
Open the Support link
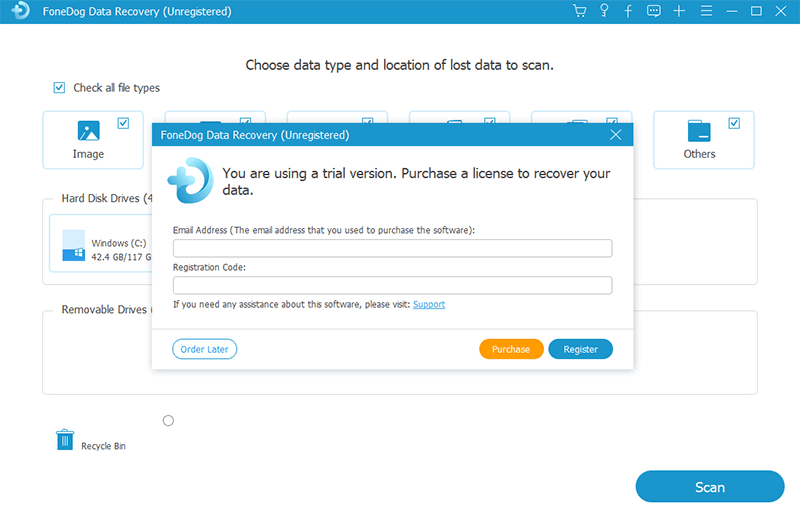429,305
